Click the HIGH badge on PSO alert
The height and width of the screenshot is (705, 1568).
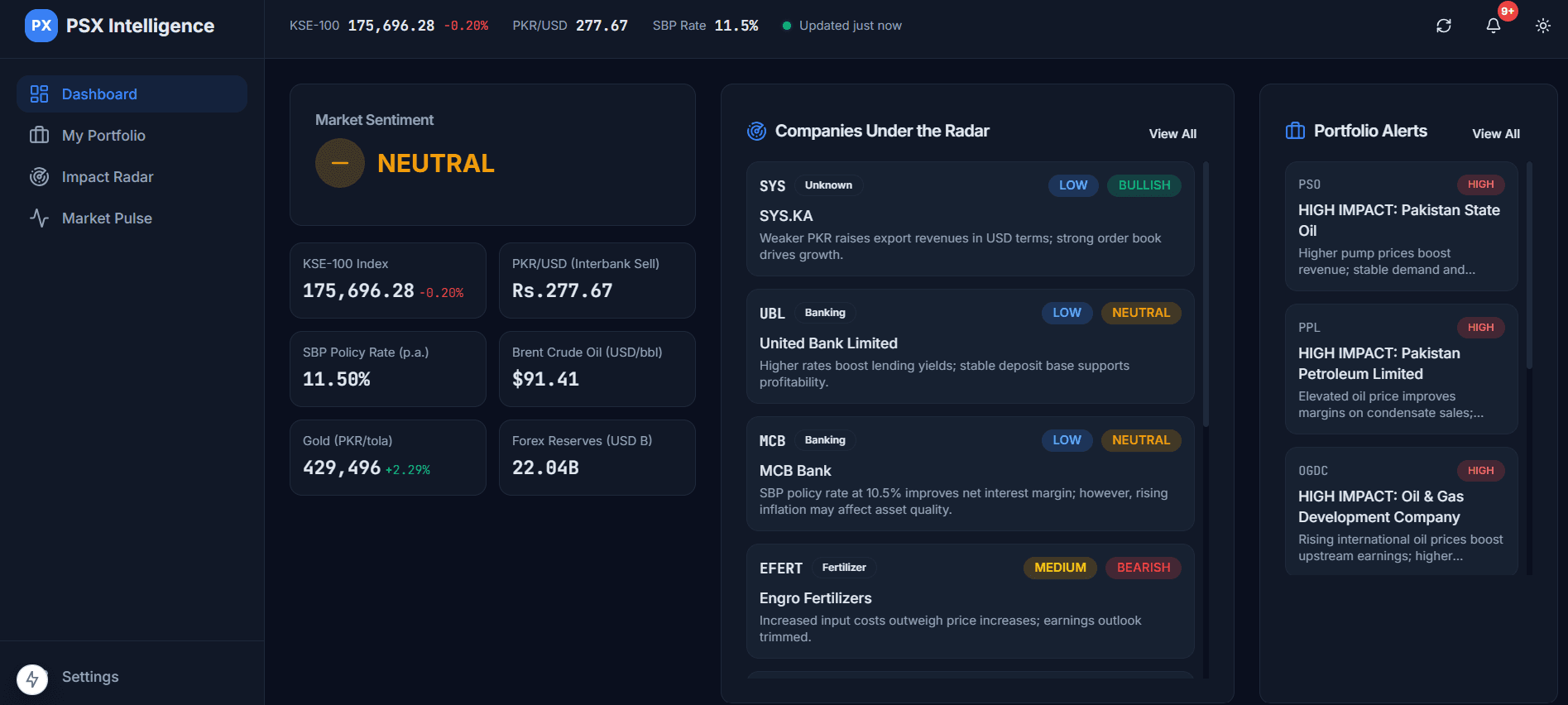(x=1480, y=185)
